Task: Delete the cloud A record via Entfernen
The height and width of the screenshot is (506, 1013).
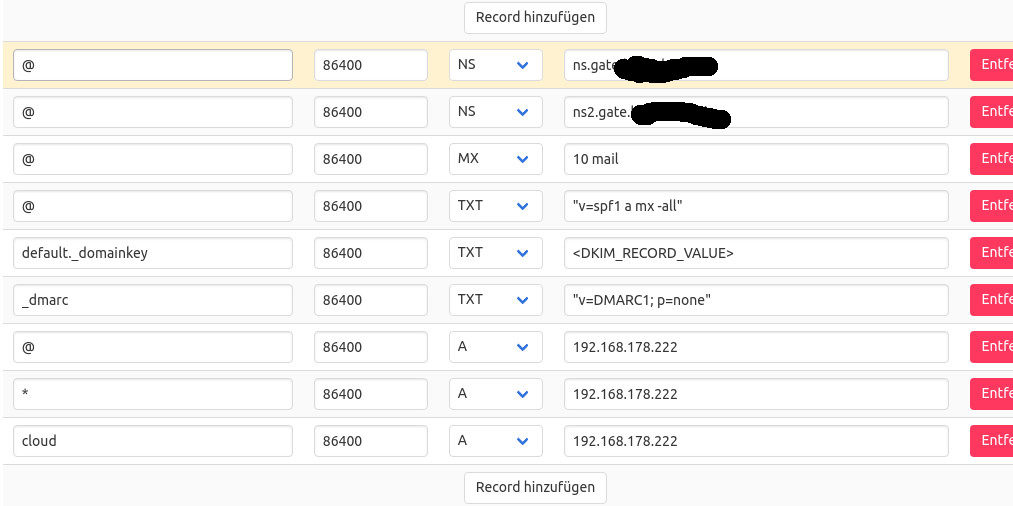Action: click(x=991, y=441)
